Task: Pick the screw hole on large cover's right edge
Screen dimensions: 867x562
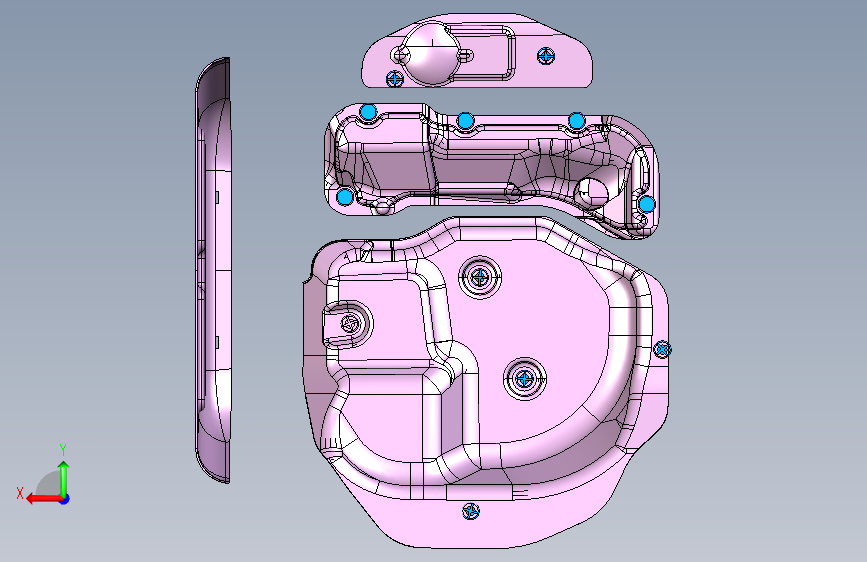Action: (x=662, y=349)
